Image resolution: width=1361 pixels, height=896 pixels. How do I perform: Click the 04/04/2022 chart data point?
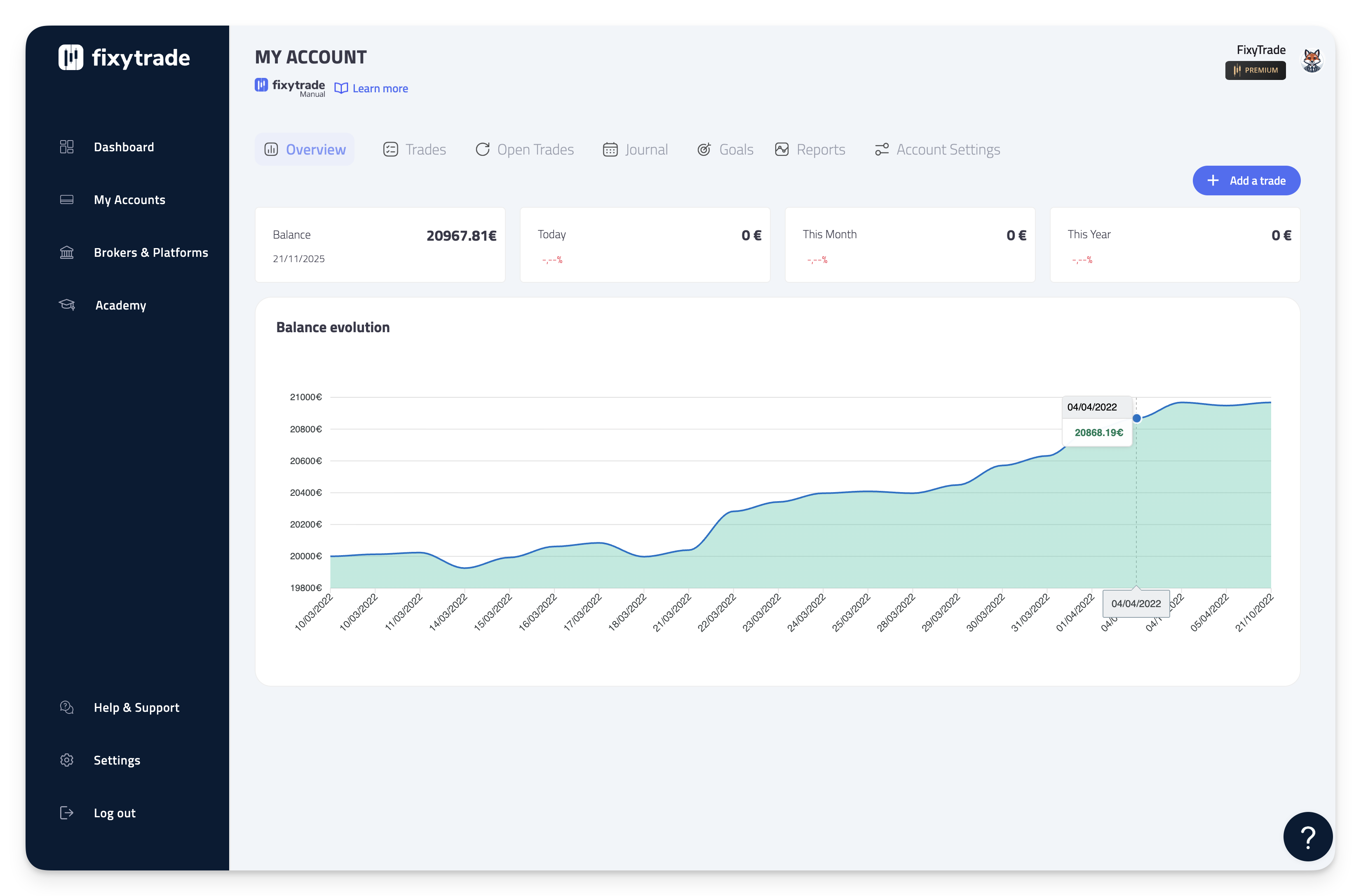tap(1136, 419)
